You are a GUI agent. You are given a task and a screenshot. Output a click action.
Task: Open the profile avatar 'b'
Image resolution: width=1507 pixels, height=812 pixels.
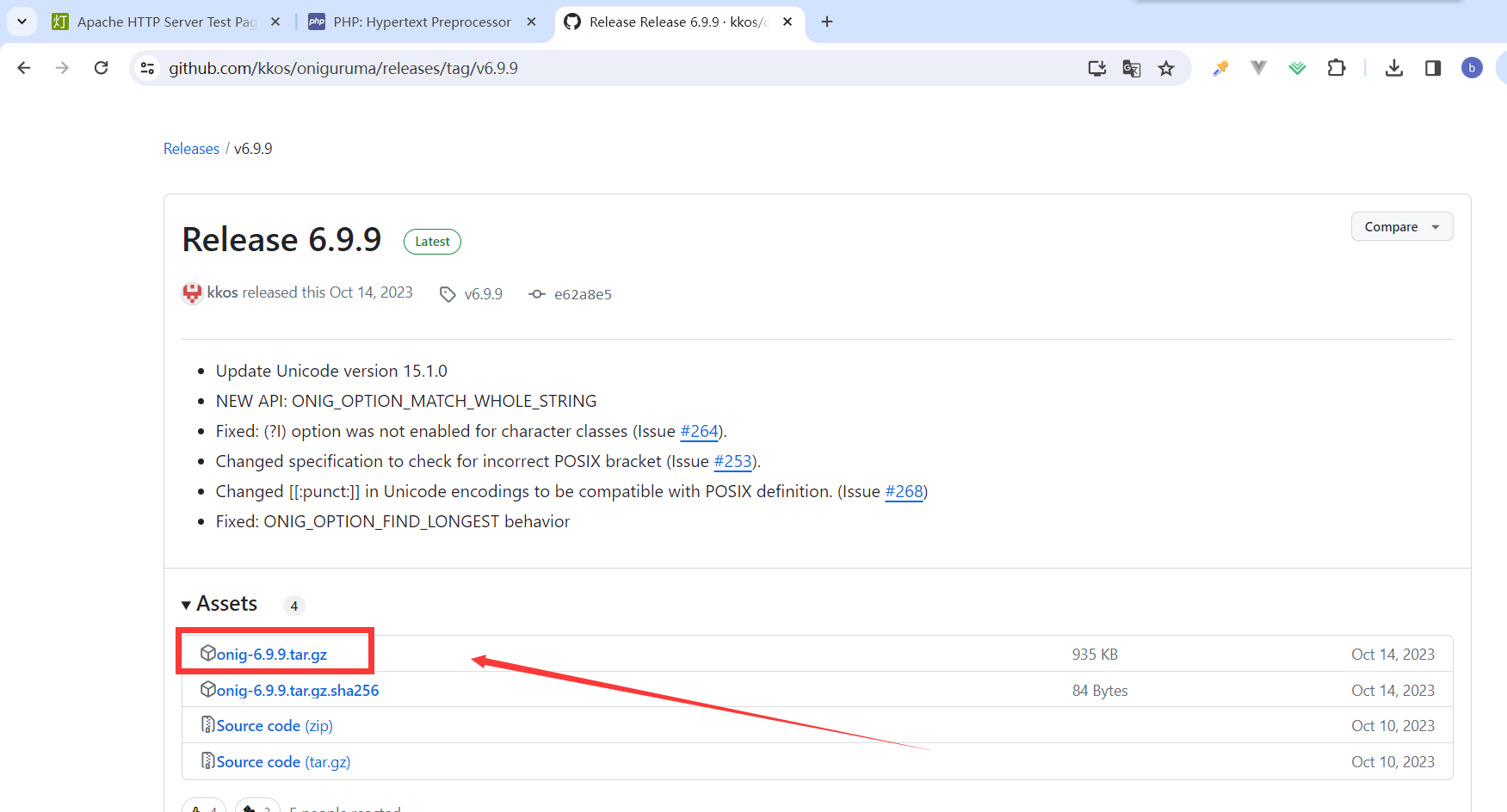1472,68
